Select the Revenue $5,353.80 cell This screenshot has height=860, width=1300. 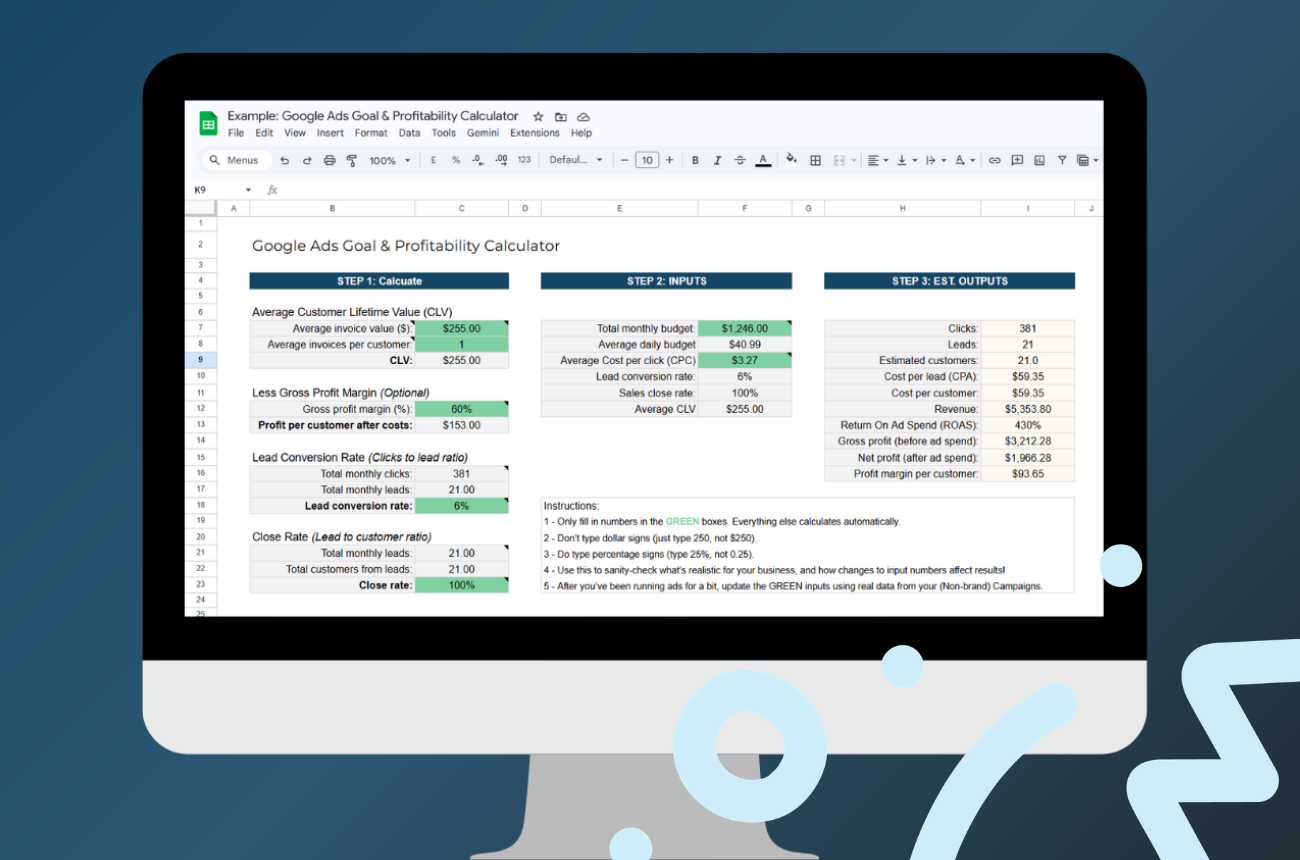pyautogui.click(x=1027, y=409)
